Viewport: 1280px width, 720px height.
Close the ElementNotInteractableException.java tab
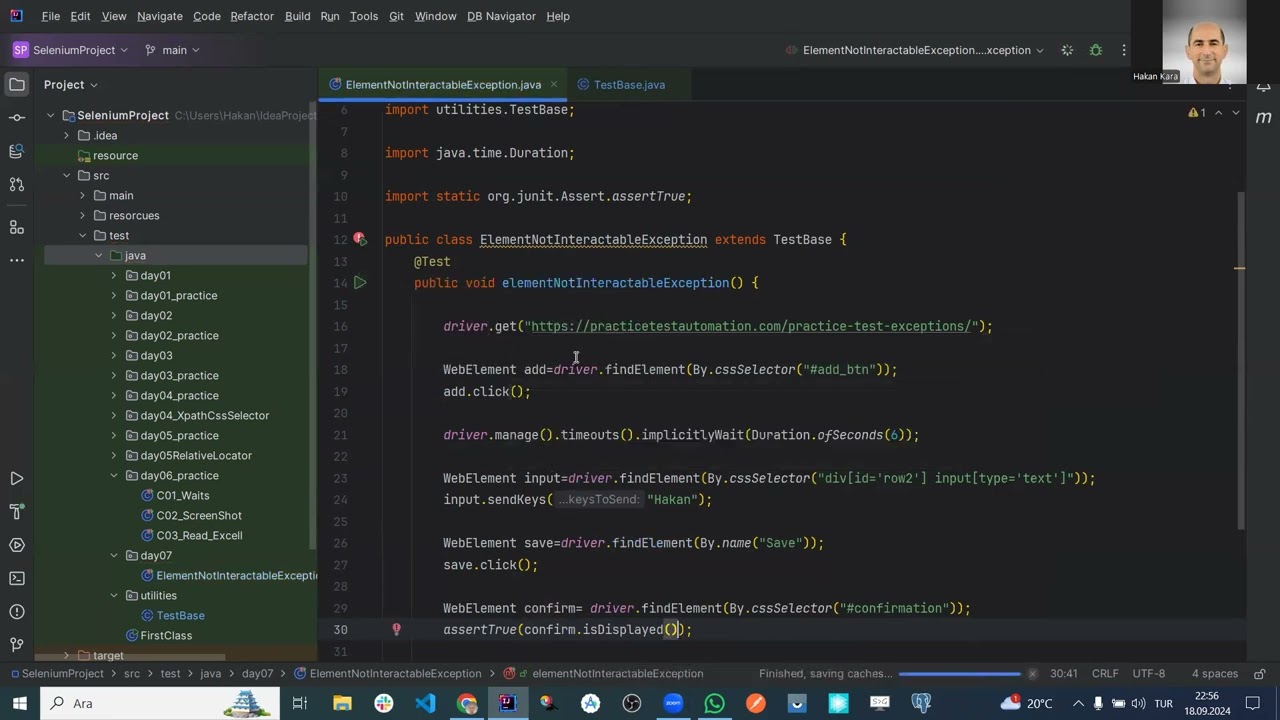pos(553,85)
